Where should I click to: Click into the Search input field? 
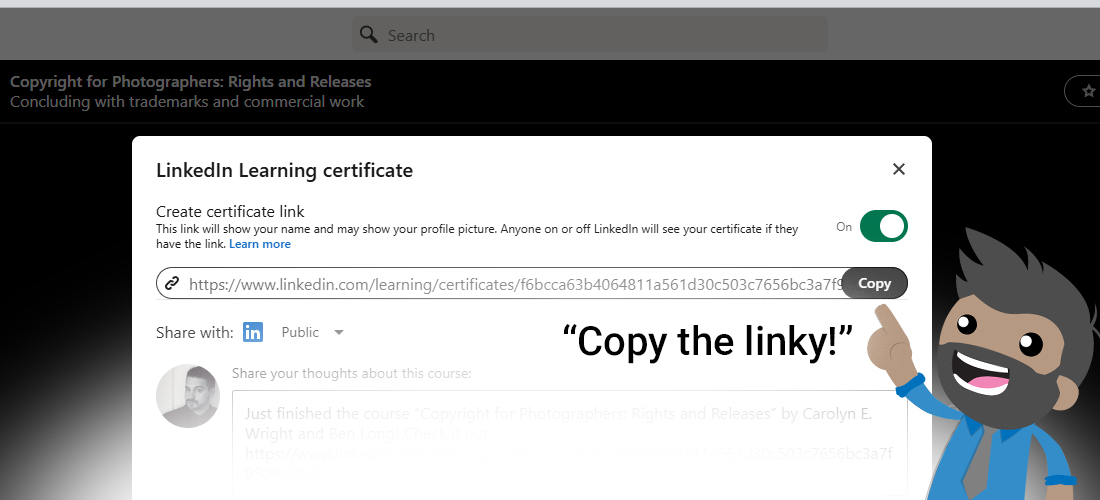click(600, 35)
